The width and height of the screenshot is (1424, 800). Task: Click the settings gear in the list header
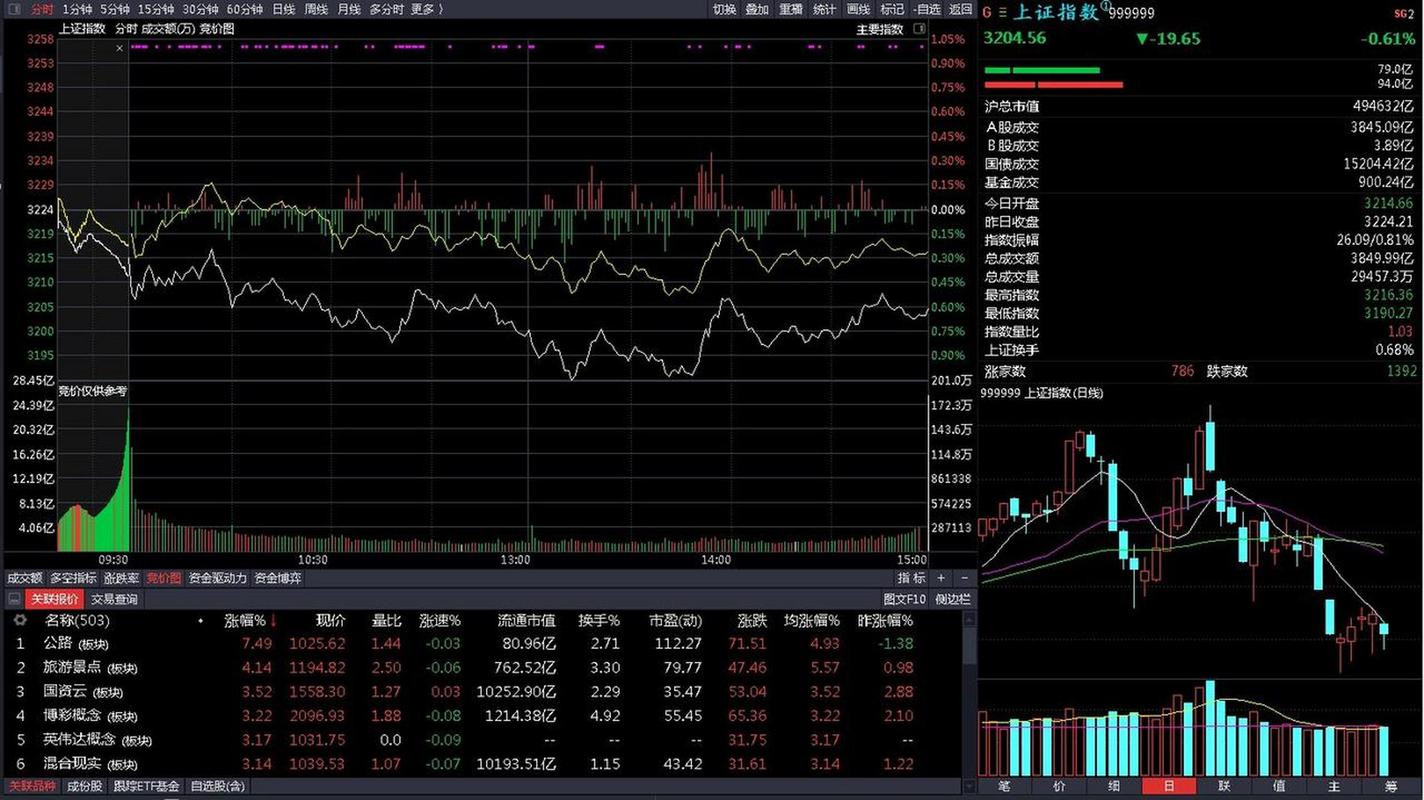coord(19,621)
